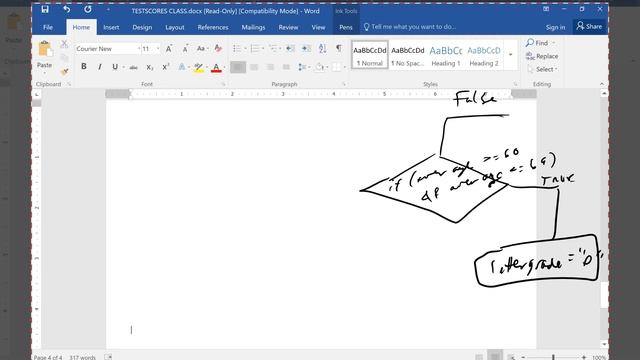Click the page count in status bar
640x360 pixels.
(48, 357)
